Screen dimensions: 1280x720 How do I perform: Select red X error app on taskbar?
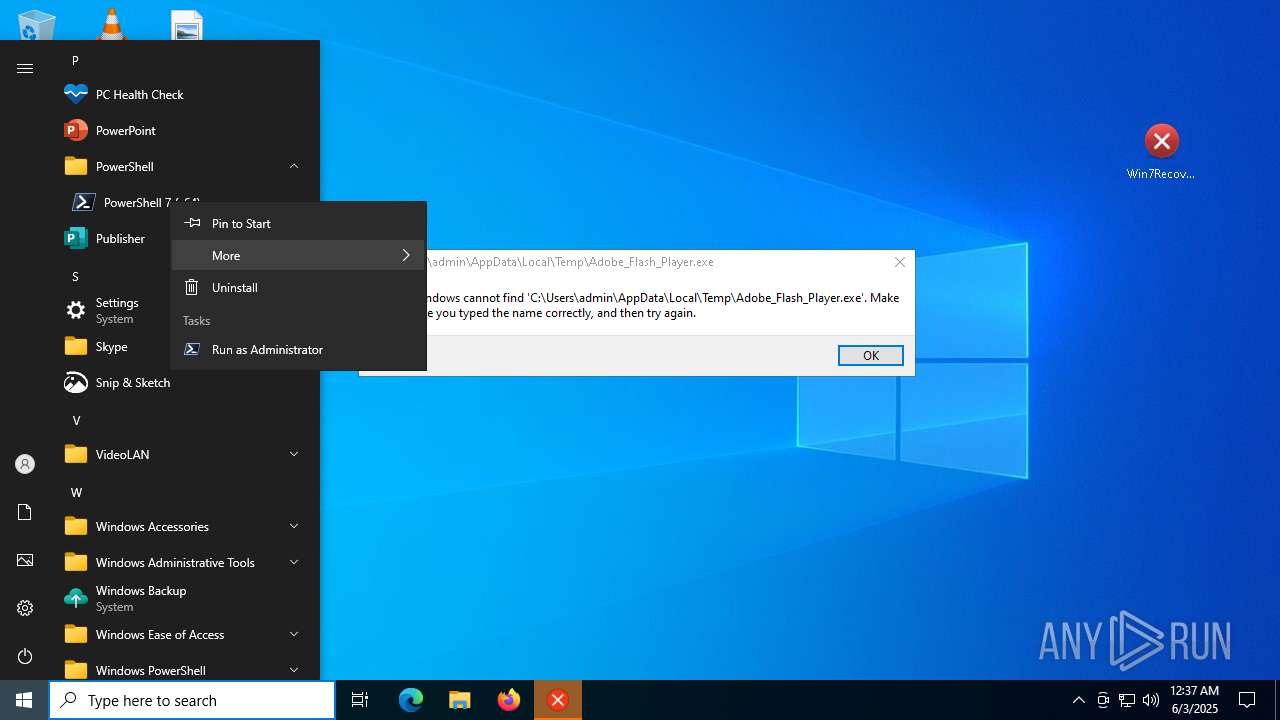pos(558,700)
